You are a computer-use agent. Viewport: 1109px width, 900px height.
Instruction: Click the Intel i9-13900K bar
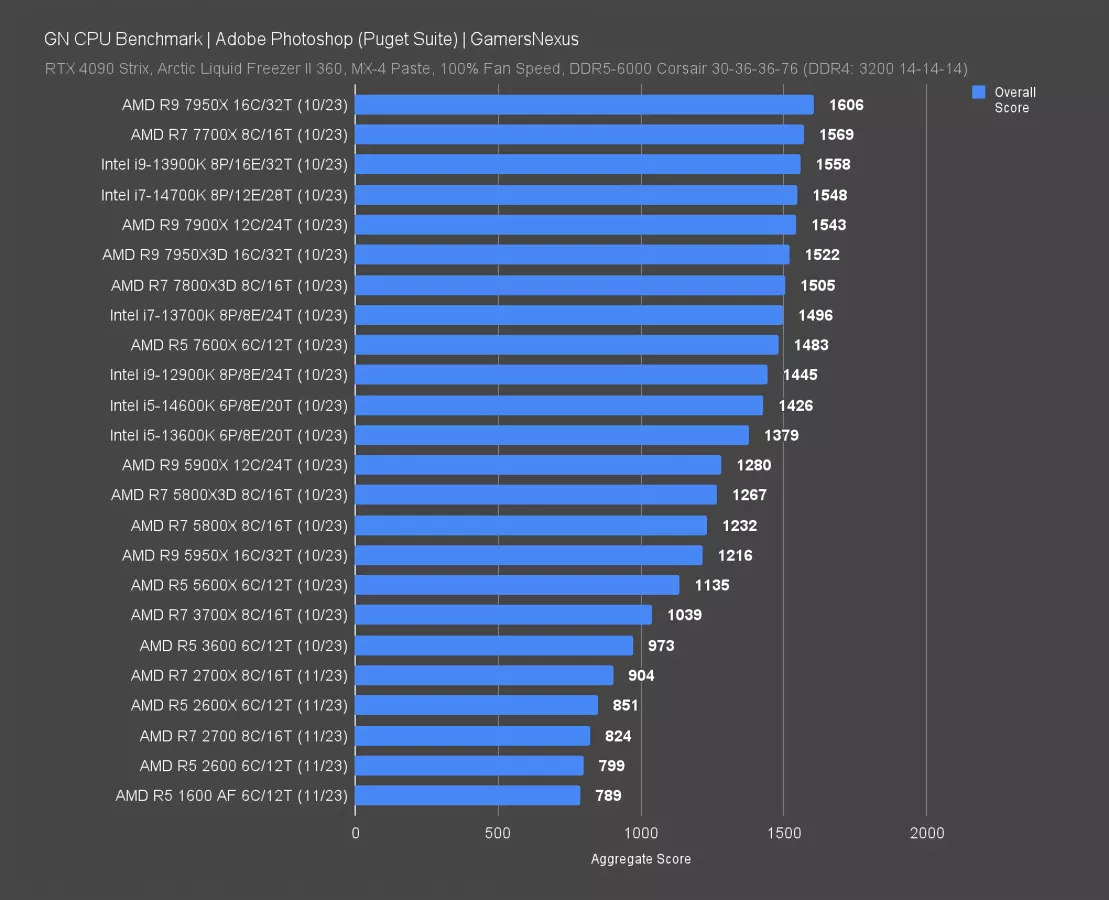(x=577, y=165)
